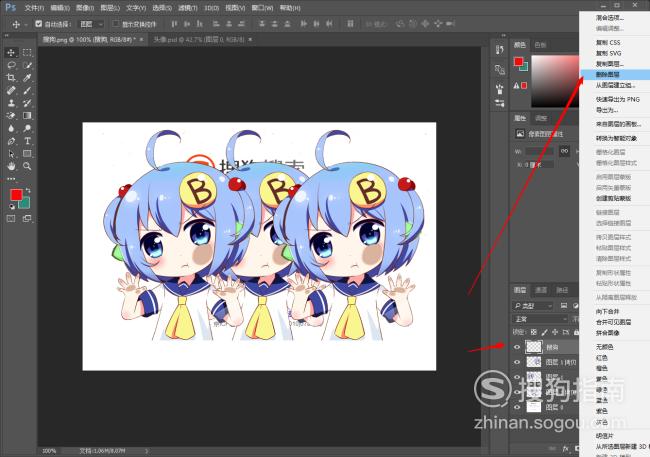The image size is (650, 457).
Task: Select the Clone Stamp tool
Action: pyautogui.click(x=11, y=103)
